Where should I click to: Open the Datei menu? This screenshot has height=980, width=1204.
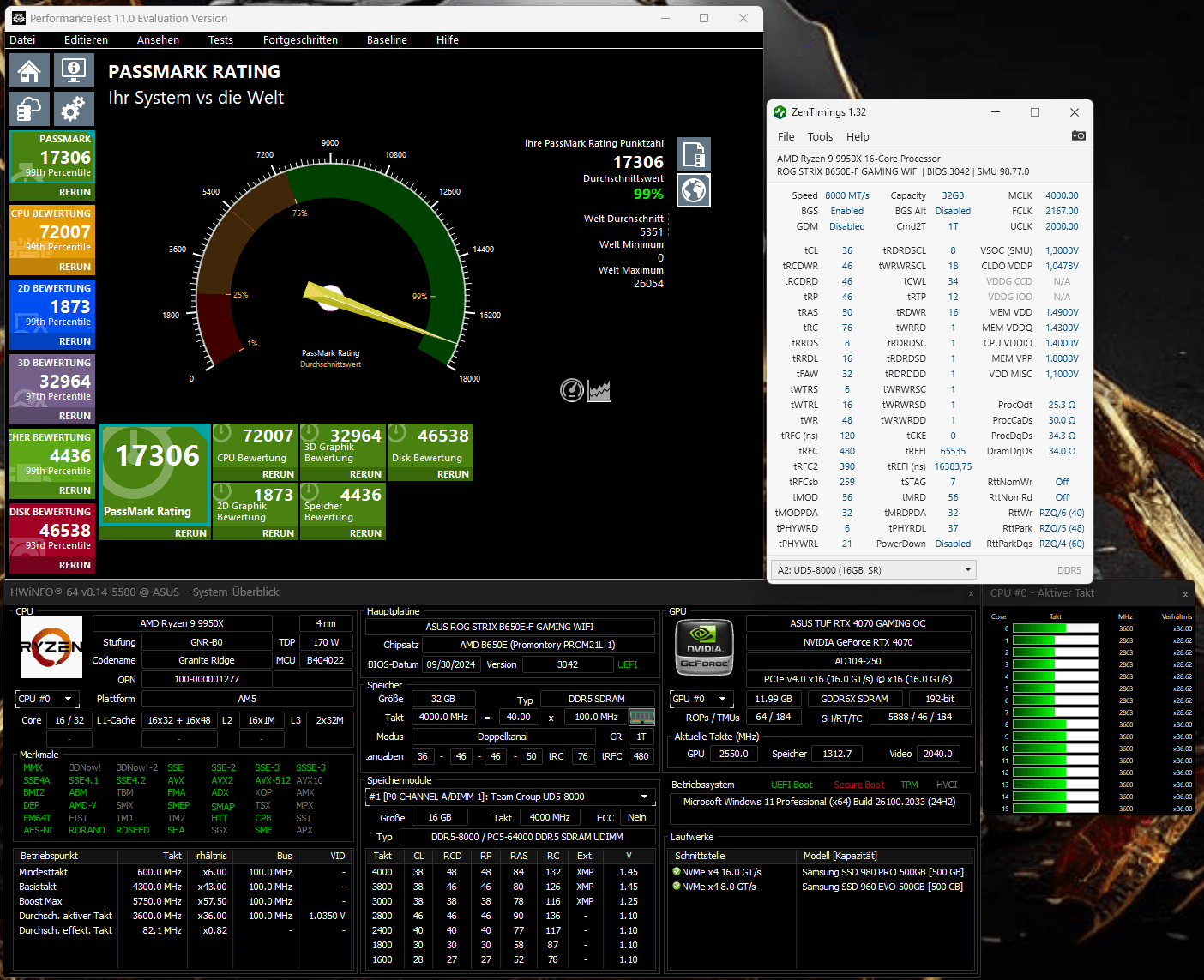tap(22, 40)
